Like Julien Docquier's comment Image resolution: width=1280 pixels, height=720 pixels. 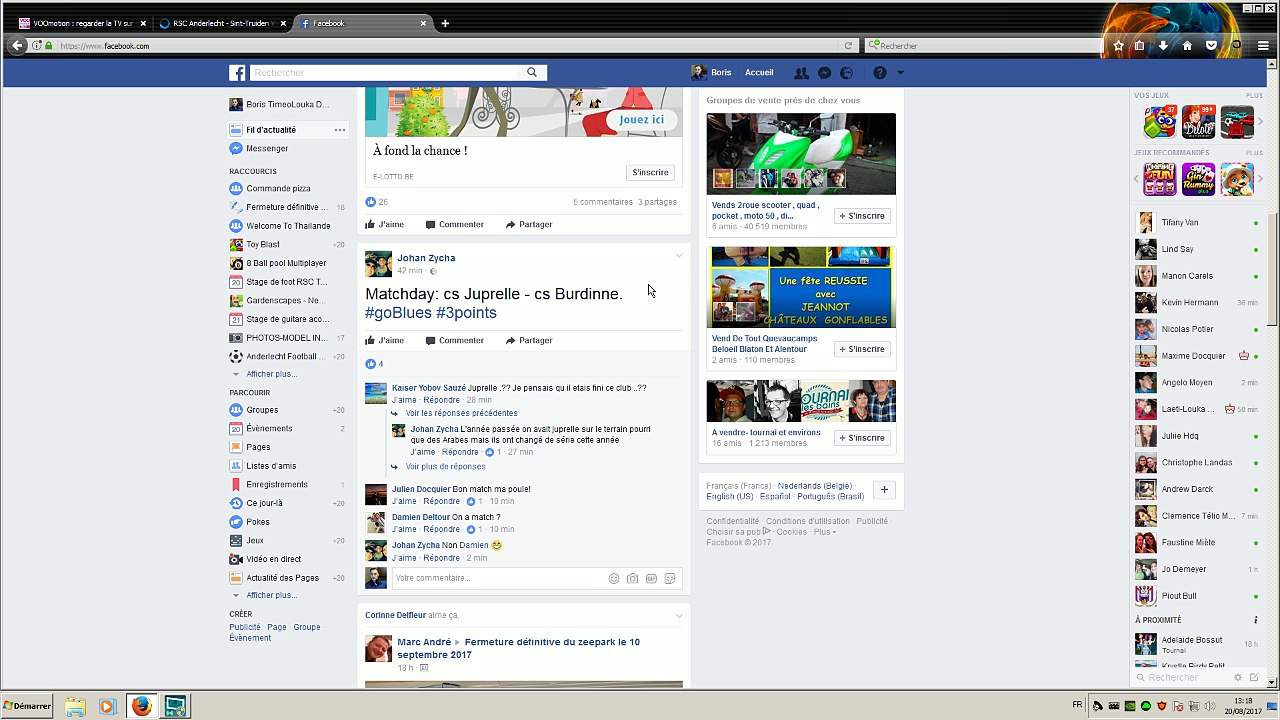(404, 501)
